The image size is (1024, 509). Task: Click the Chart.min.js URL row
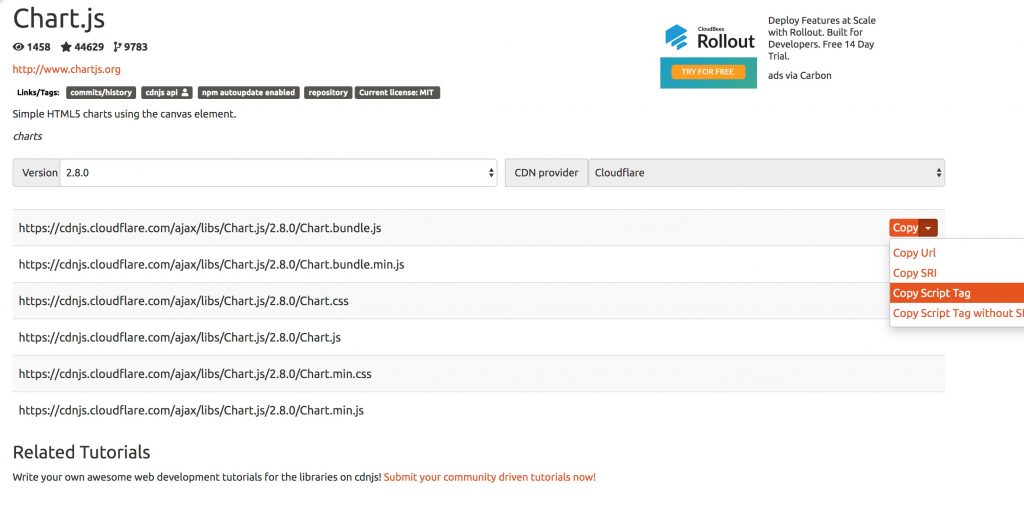(191, 410)
